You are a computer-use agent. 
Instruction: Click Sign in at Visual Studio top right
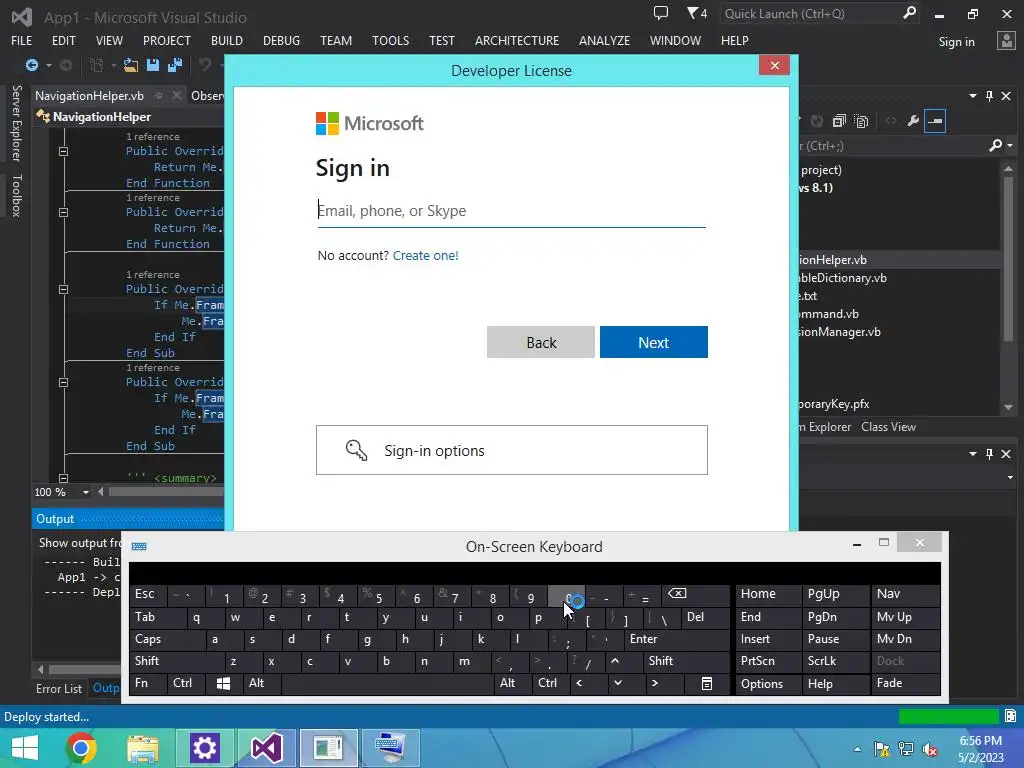tap(957, 42)
